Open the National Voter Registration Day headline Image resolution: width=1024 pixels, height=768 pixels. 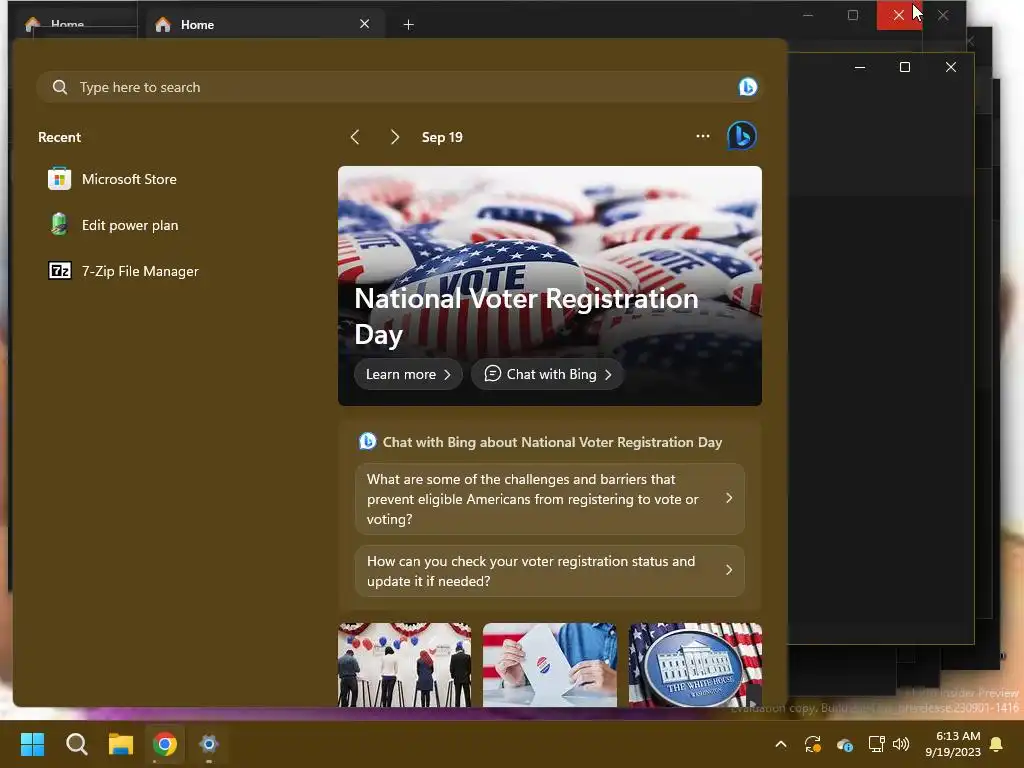click(526, 316)
